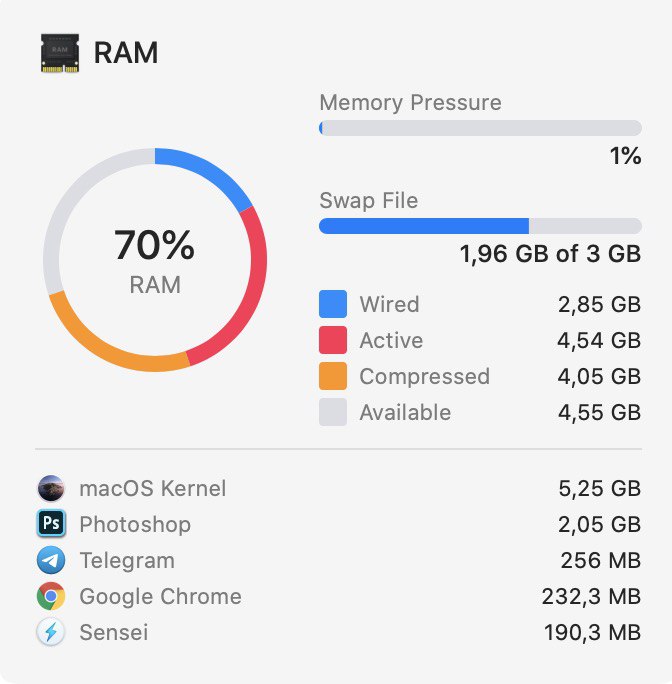Click the Sensei lightning bolt icon
Screen dimensions: 672x684
(51, 632)
